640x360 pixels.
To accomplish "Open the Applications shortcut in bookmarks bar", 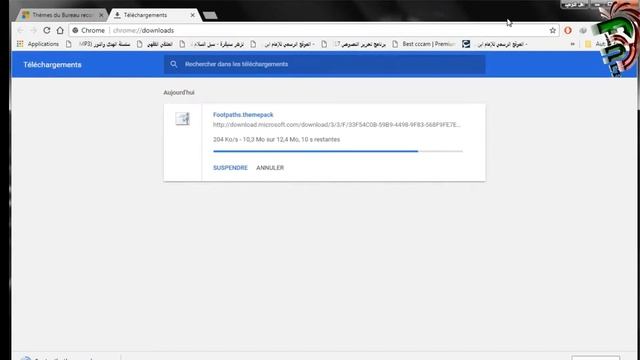I will tap(38, 44).
